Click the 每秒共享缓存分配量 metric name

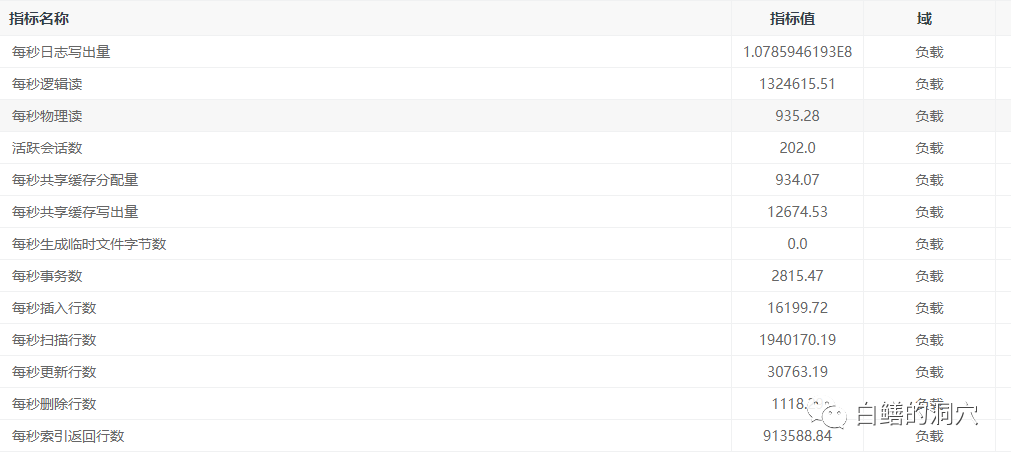pyautogui.click(x=75, y=180)
